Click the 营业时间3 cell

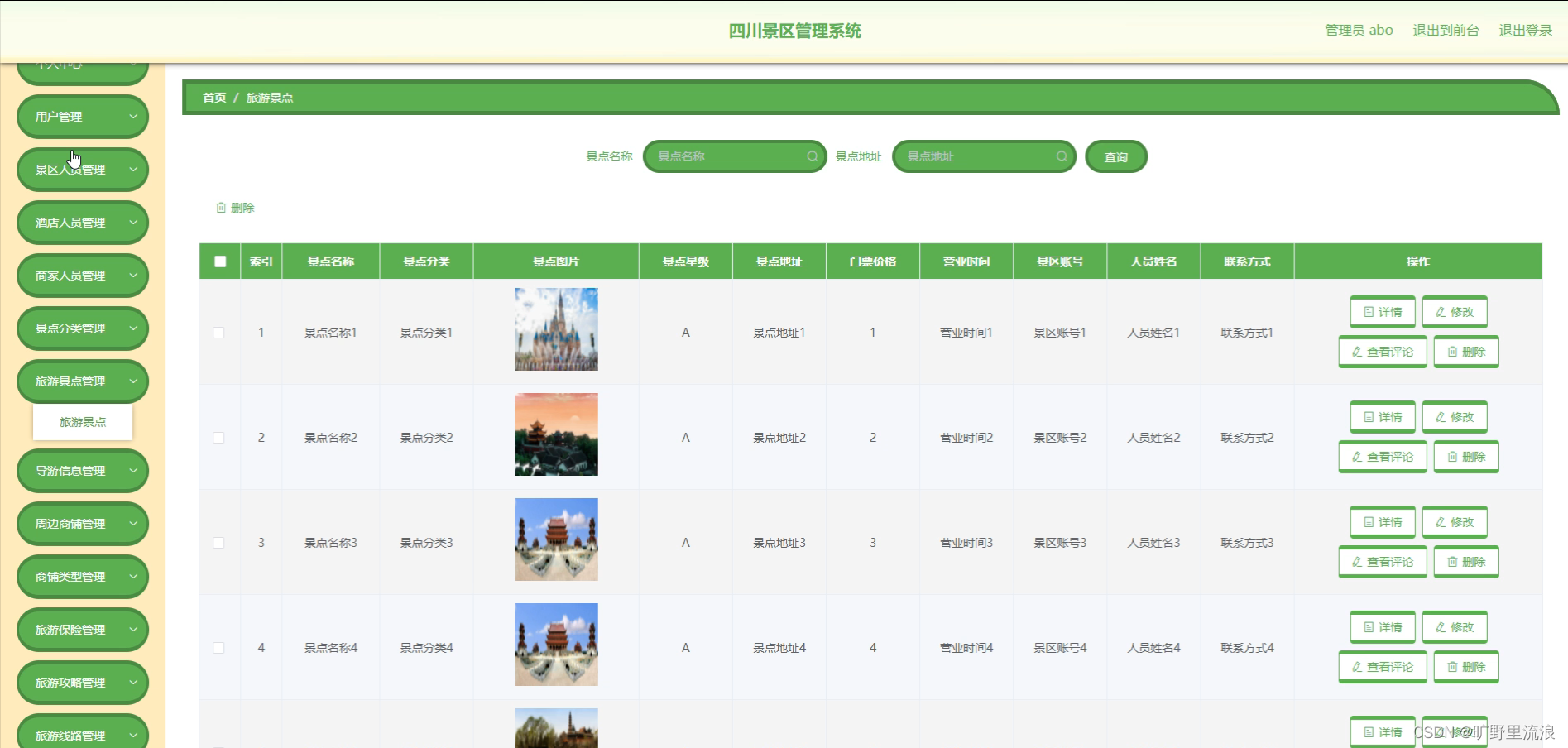[966, 543]
